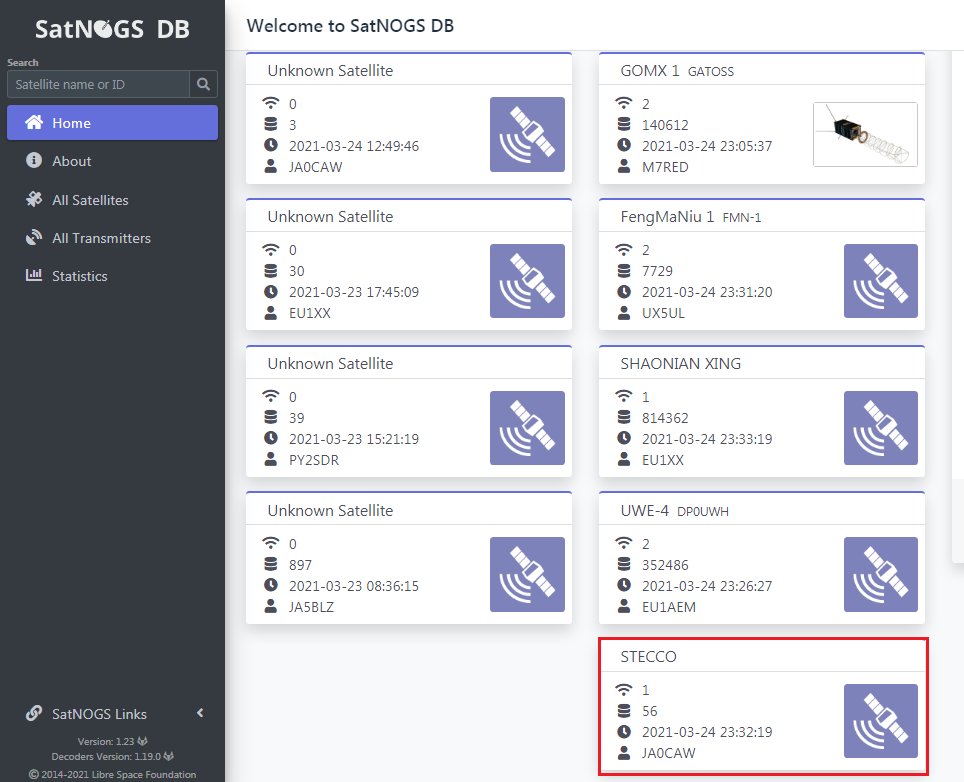Click Unknown Satellite icon on left EU1XX card

527,281
